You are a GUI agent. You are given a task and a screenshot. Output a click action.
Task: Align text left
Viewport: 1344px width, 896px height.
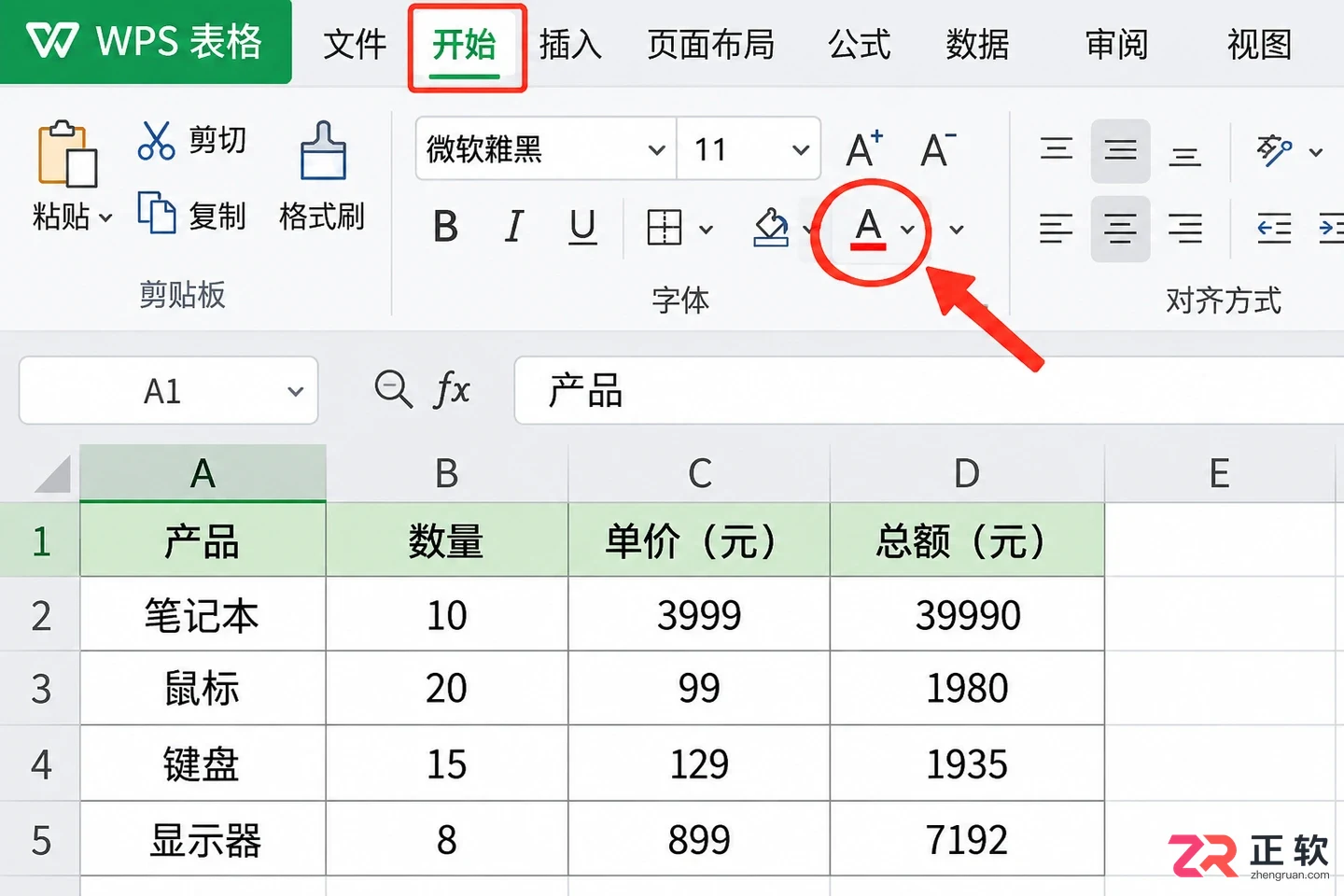(x=1057, y=229)
